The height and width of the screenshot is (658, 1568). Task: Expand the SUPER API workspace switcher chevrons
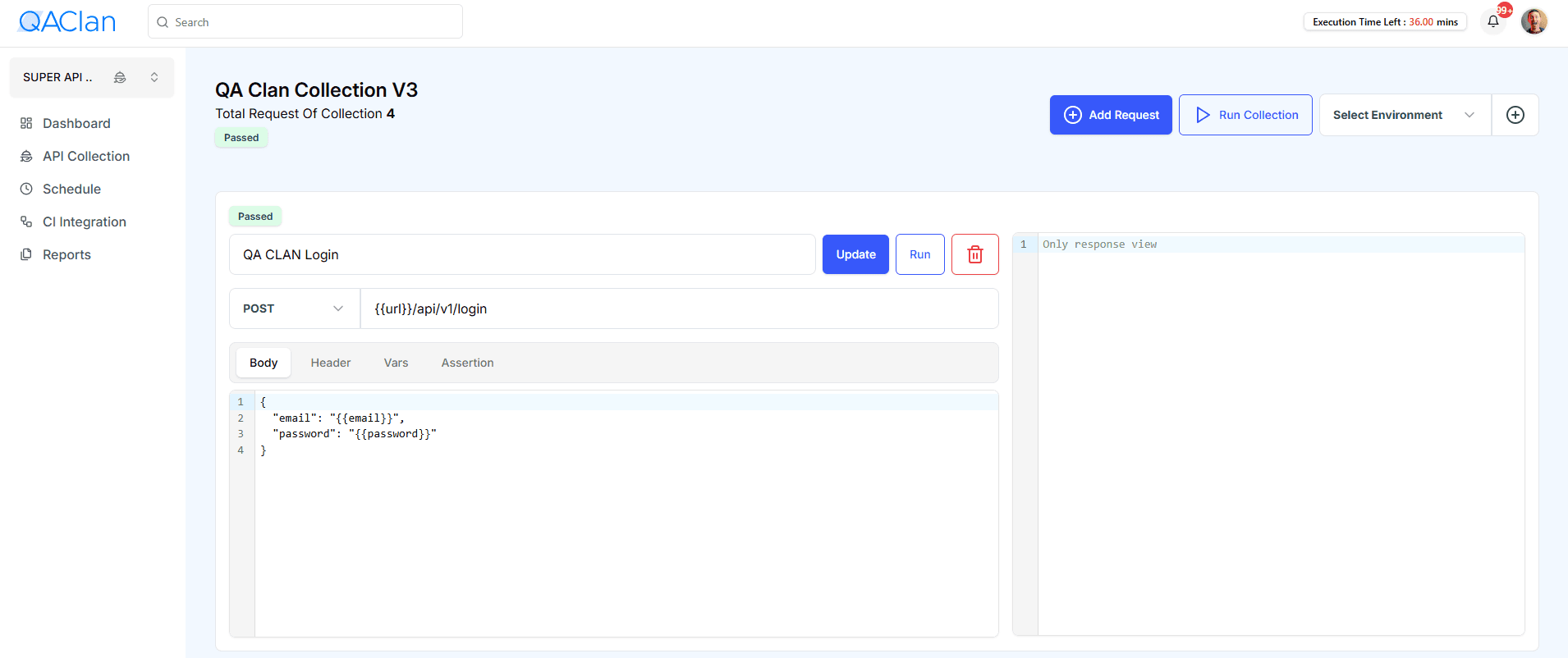point(154,77)
